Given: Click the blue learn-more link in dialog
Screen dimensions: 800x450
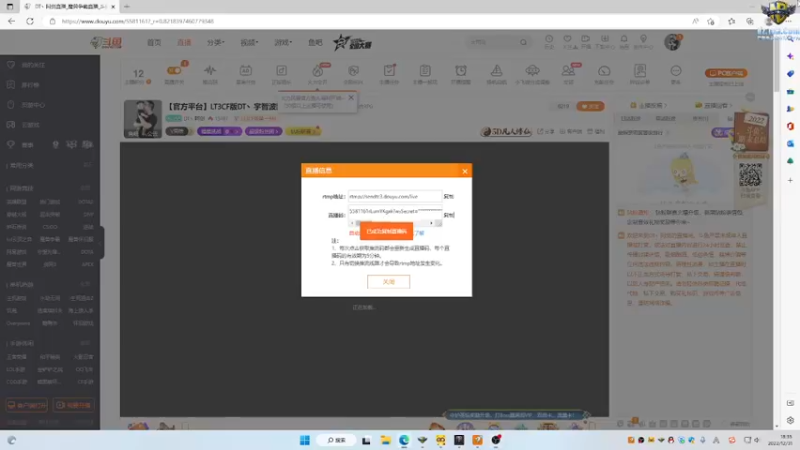Looking at the screenshot, I should point(419,233).
